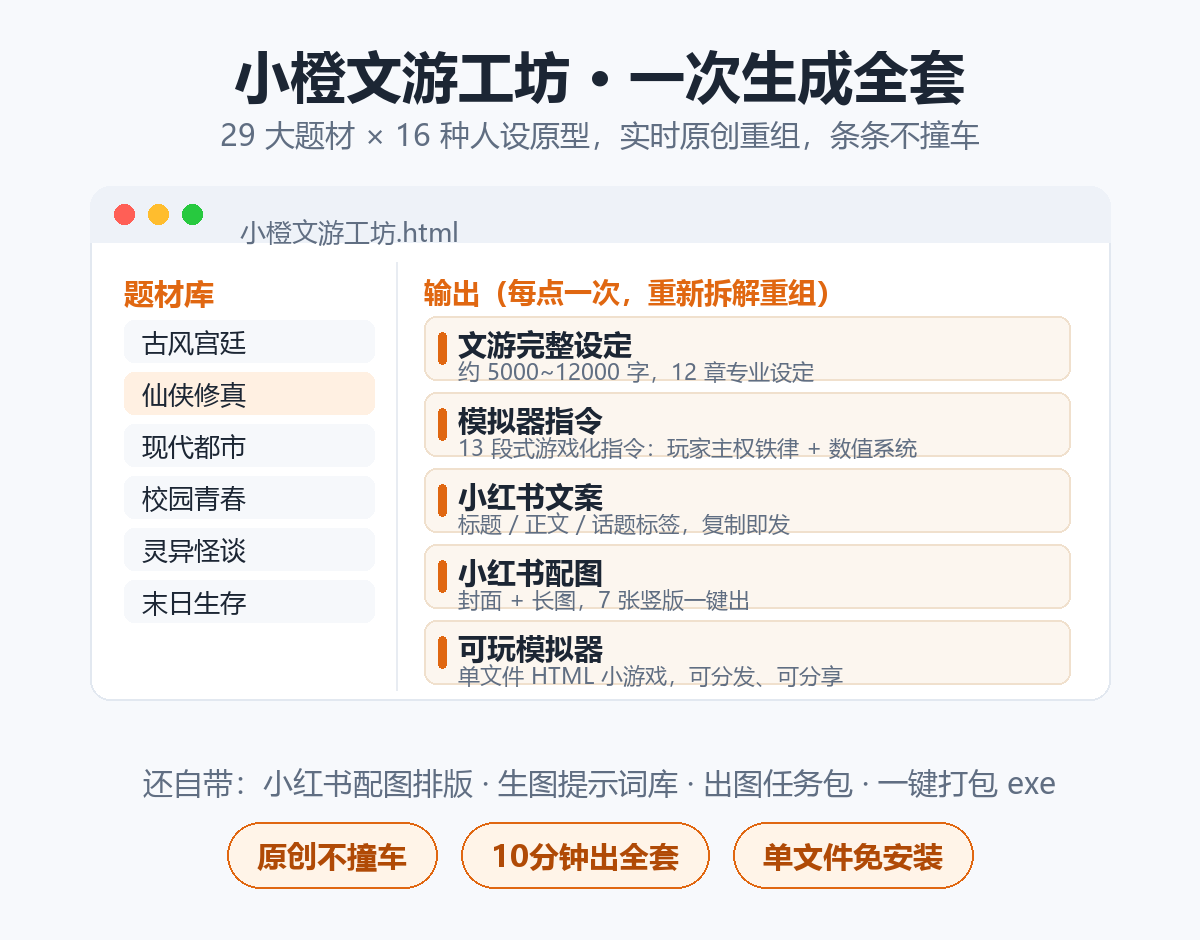Screen dimensions: 1200x940
Task: Click the 10分钟出全套 pill badge
Action: (585, 856)
